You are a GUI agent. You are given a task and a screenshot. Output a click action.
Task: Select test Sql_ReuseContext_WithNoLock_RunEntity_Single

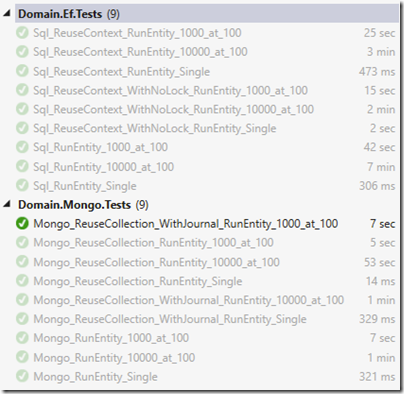pyautogui.click(x=154, y=128)
